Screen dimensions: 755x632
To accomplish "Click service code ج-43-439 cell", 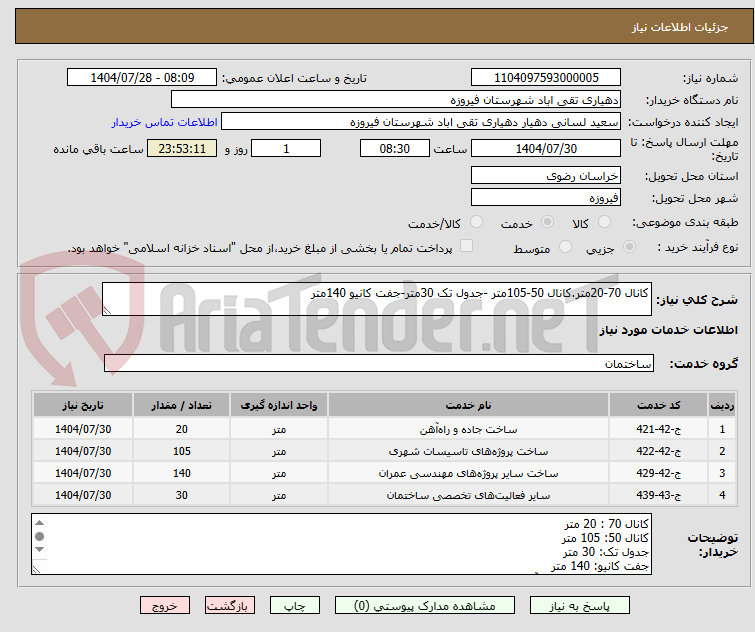I will (x=658, y=495).
